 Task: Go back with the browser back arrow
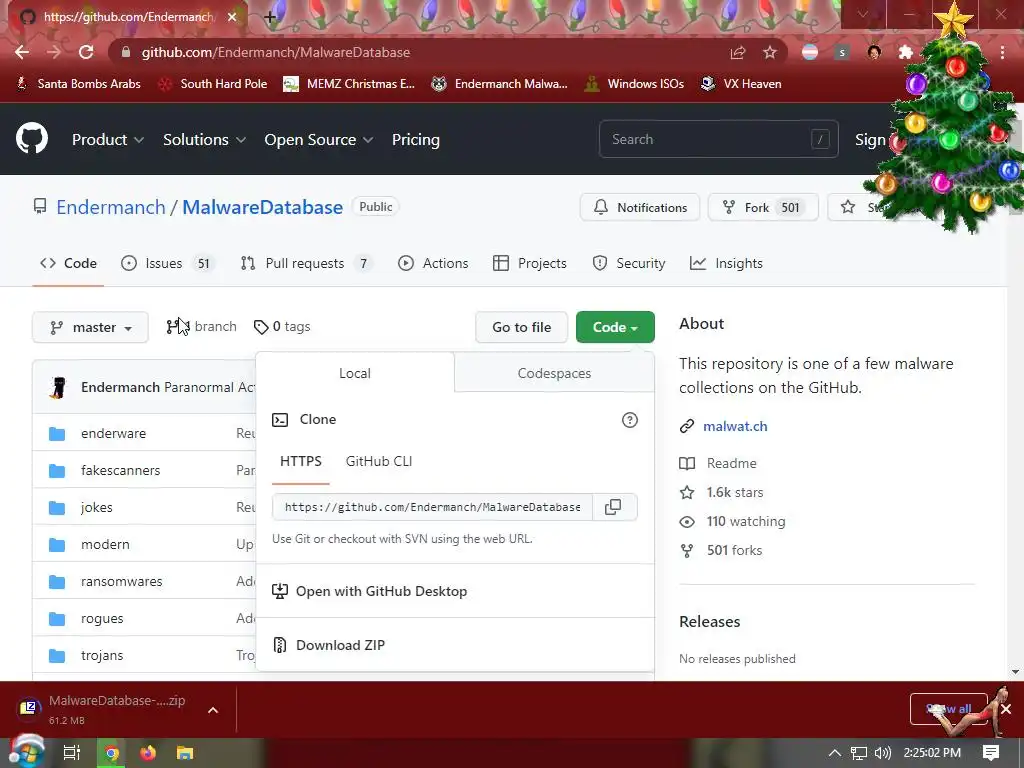pyautogui.click(x=22, y=52)
